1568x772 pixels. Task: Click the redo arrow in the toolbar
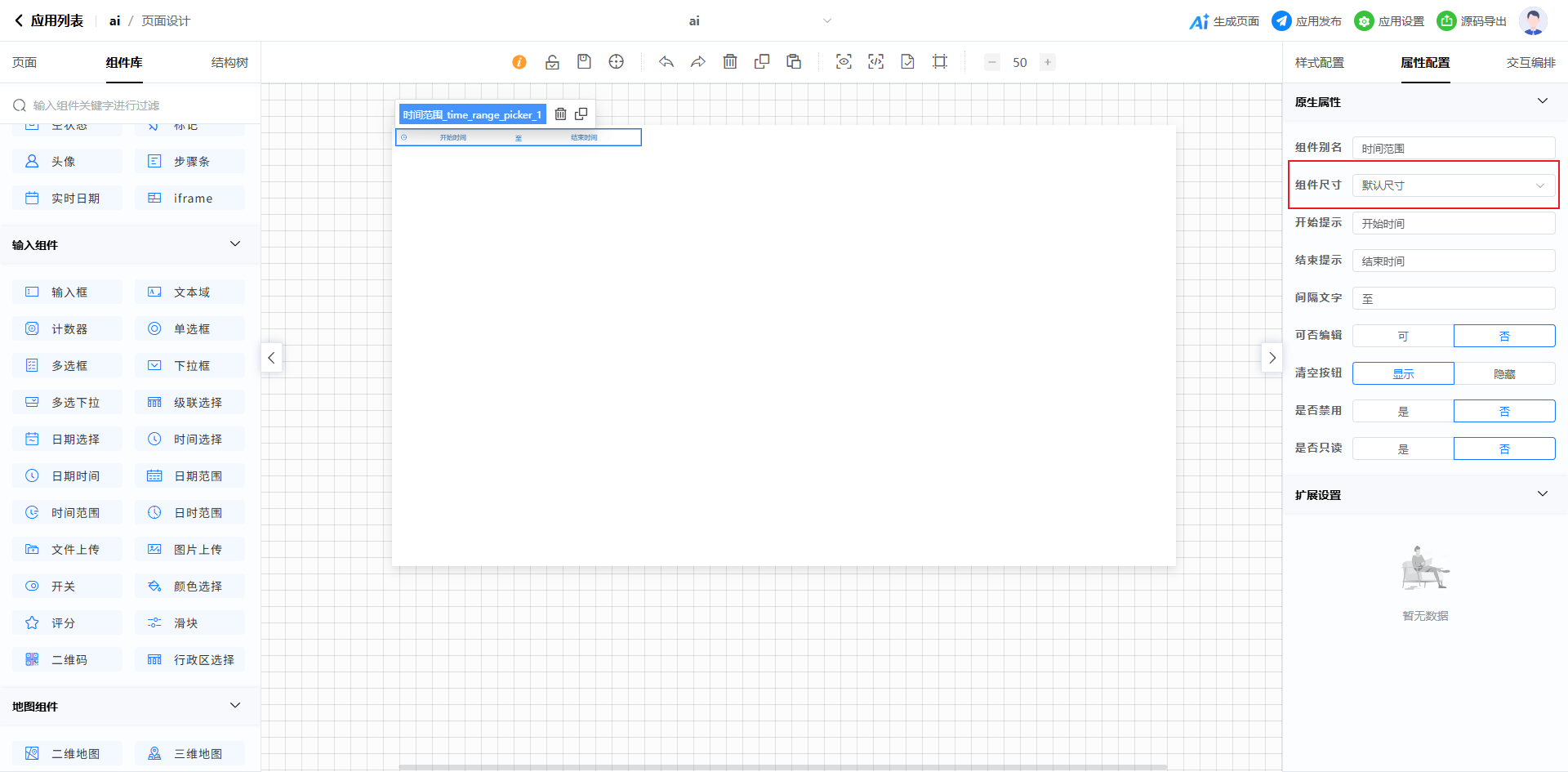[x=698, y=62]
